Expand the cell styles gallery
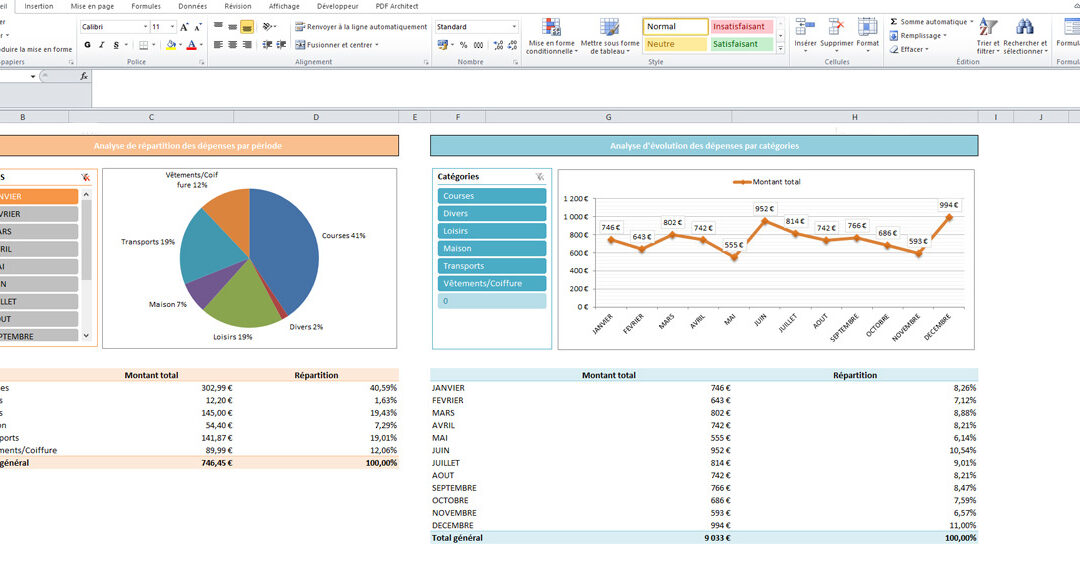The image size is (1080, 563). (780, 49)
